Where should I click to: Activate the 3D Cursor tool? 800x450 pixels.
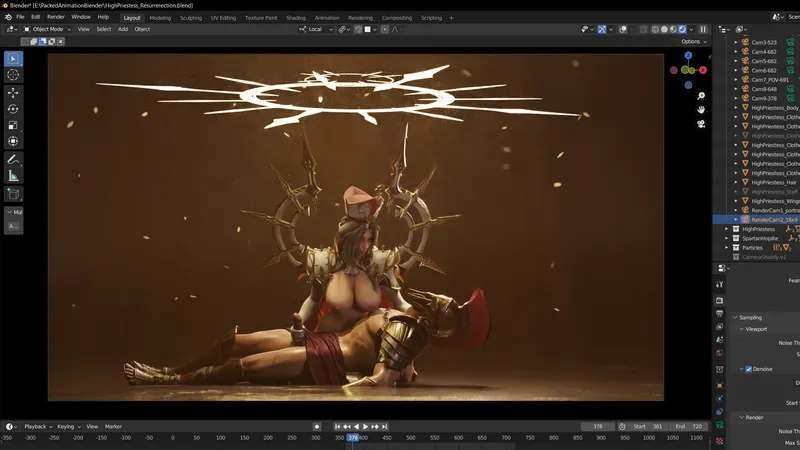(13, 75)
